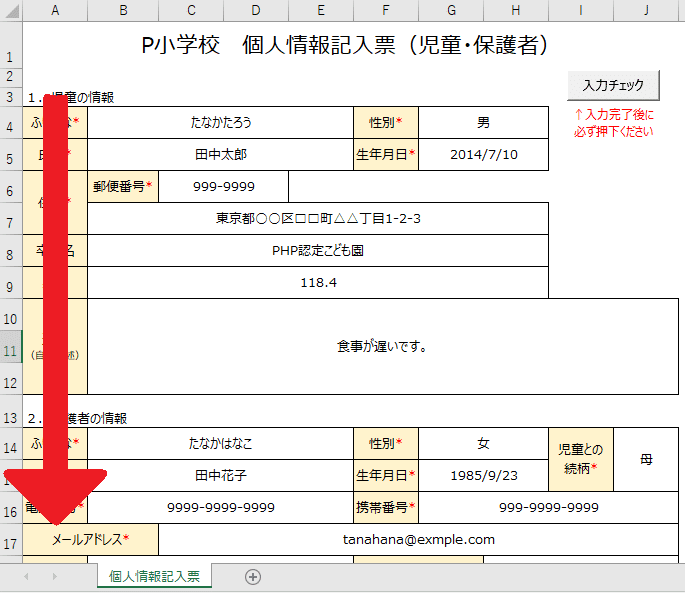The width and height of the screenshot is (685, 593).
Task: Click the 児童との続柄 label cell
Action: 581,459
